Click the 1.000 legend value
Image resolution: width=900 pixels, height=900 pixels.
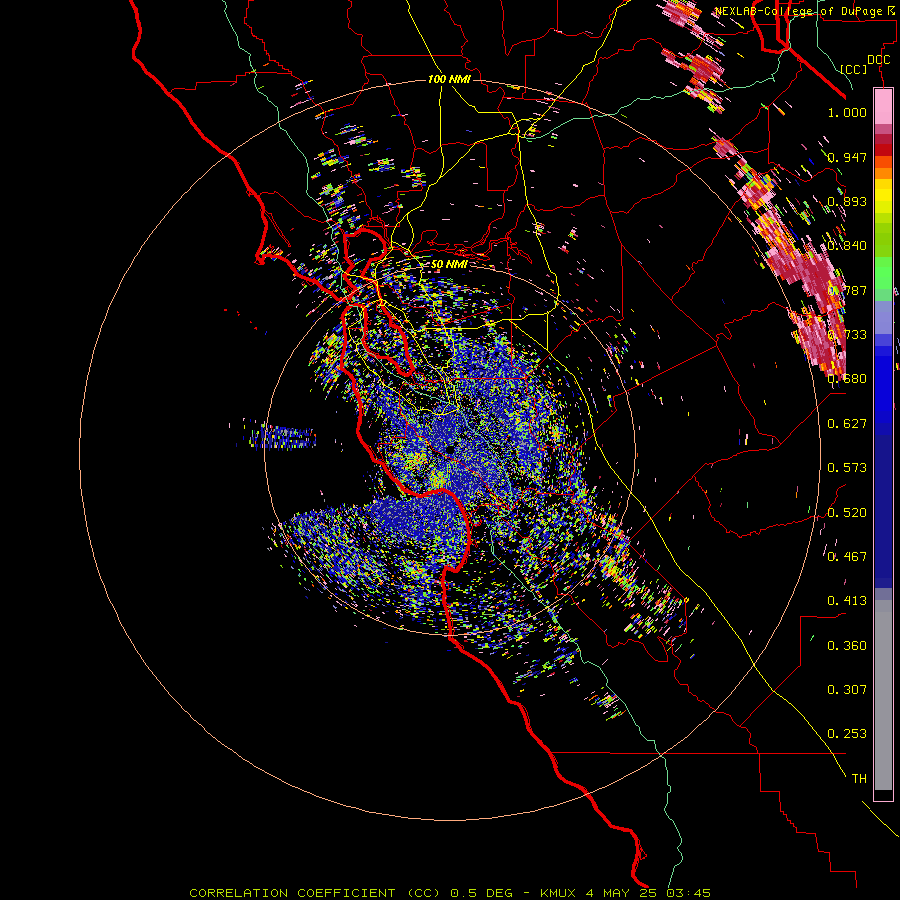[847, 112]
